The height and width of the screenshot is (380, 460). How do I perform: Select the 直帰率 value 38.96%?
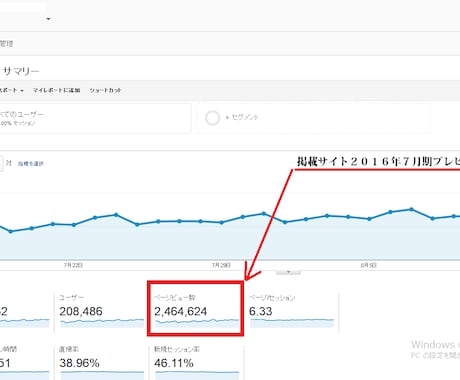click(79, 363)
